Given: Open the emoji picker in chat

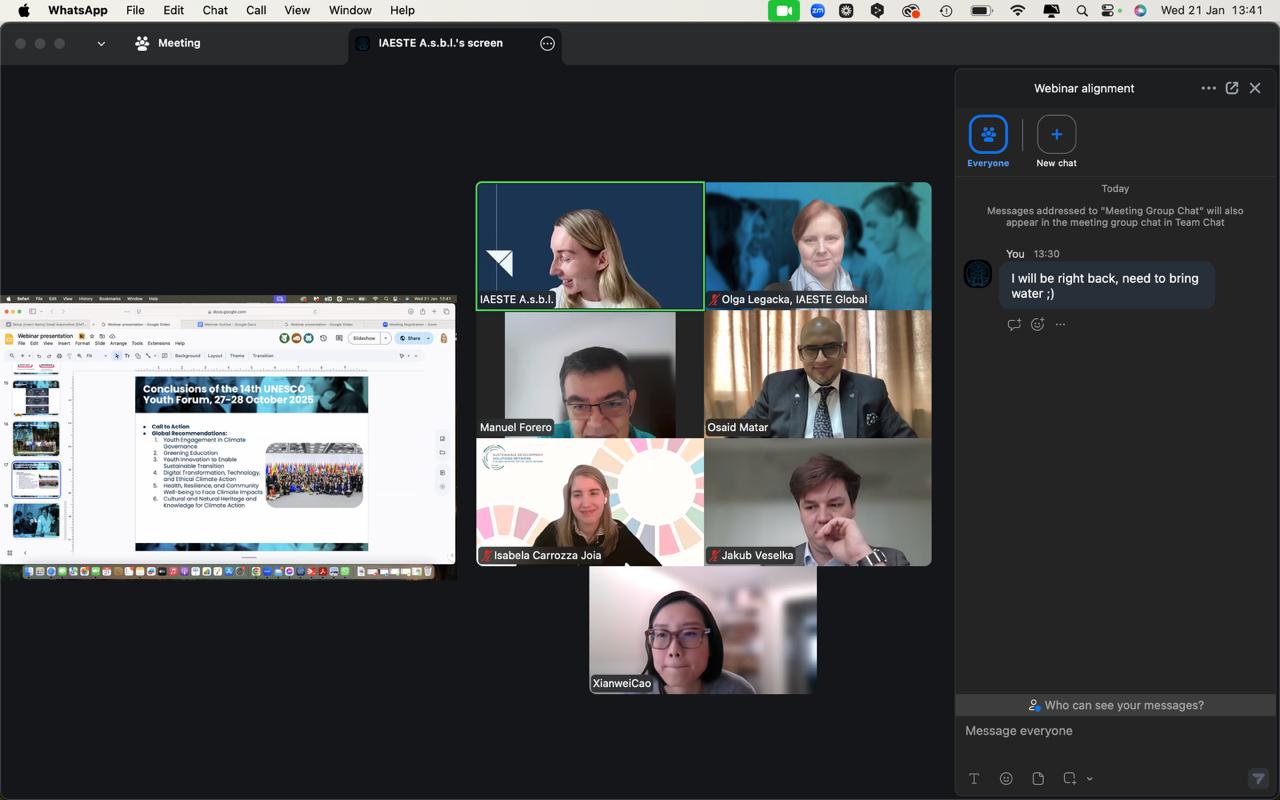Looking at the screenshot, I should tap(1006, 779).
